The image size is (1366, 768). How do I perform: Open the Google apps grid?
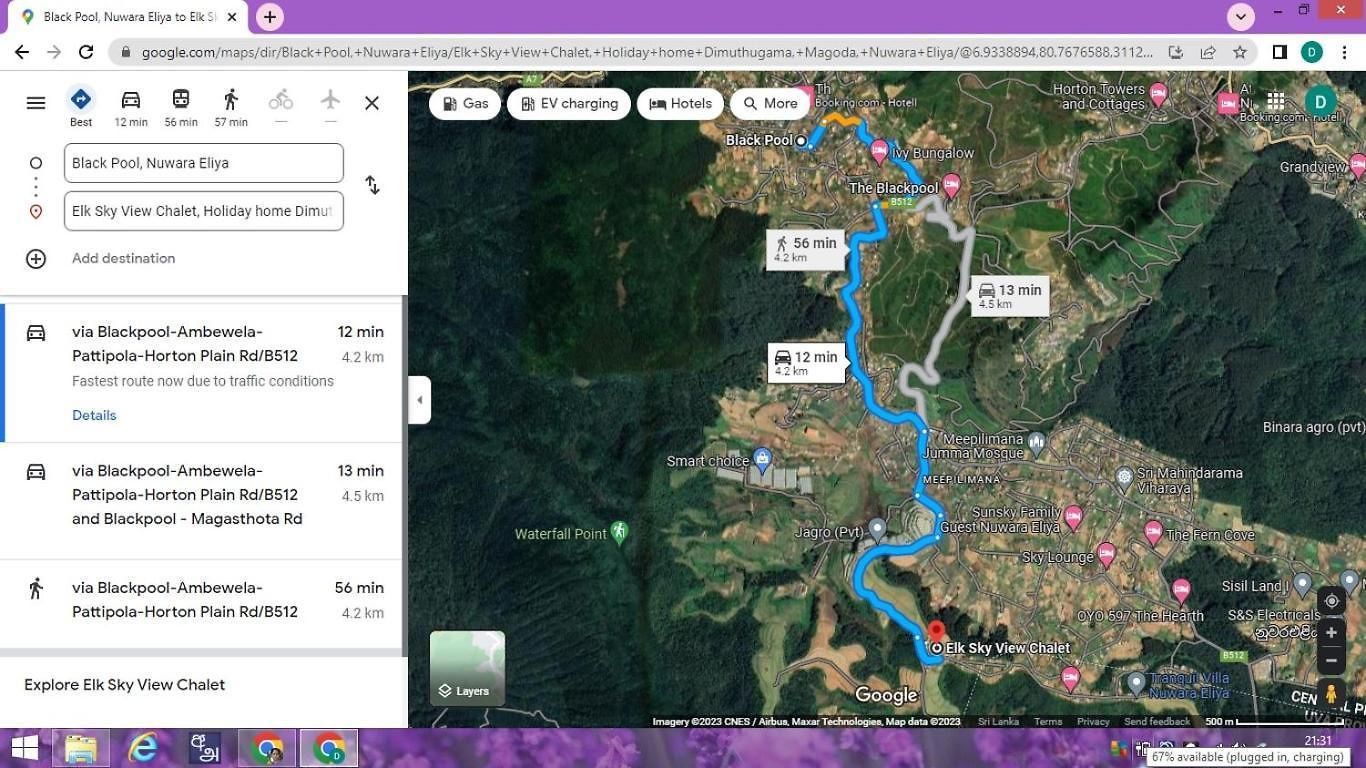tap(1276, 101)
